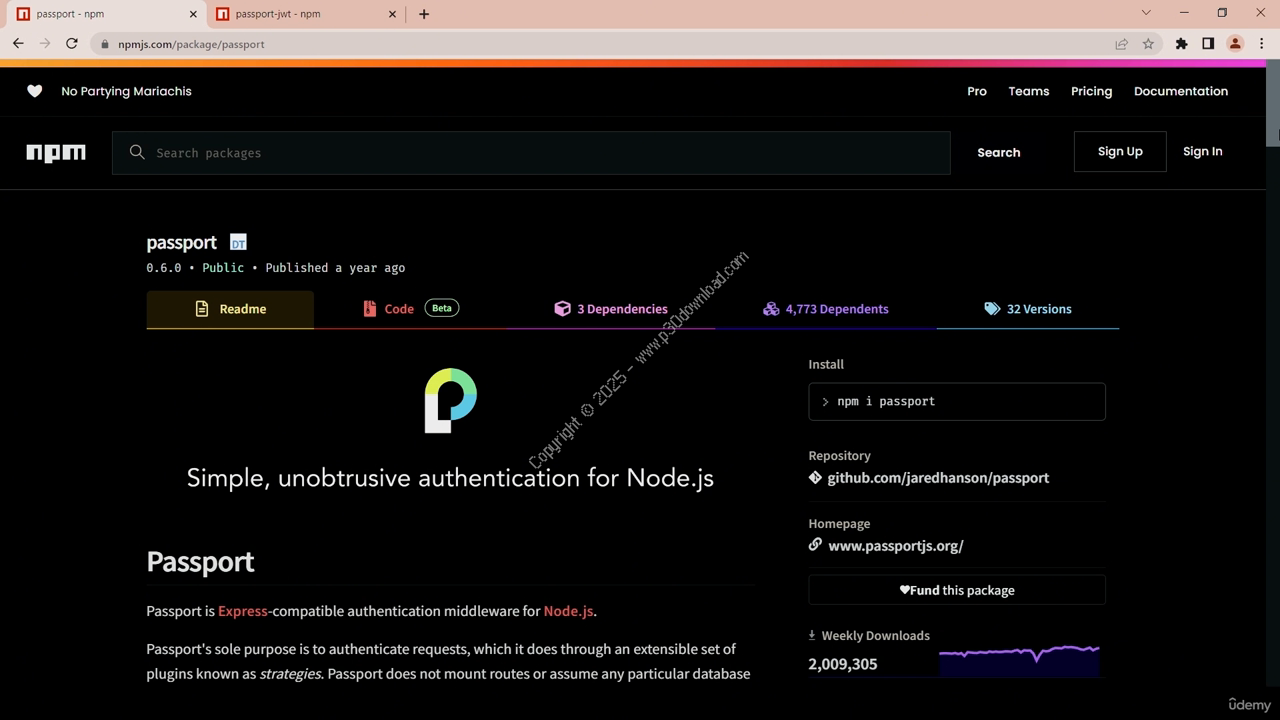Click the Teams link in header
1280x720 pixels.
pos(1029,91)
